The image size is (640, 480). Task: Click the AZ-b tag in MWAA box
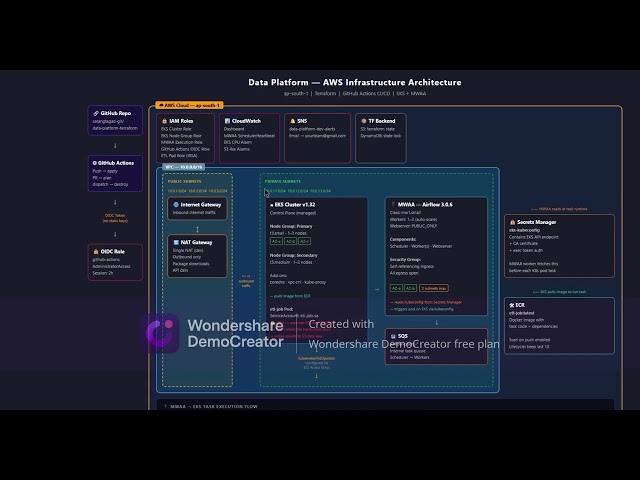410,288
